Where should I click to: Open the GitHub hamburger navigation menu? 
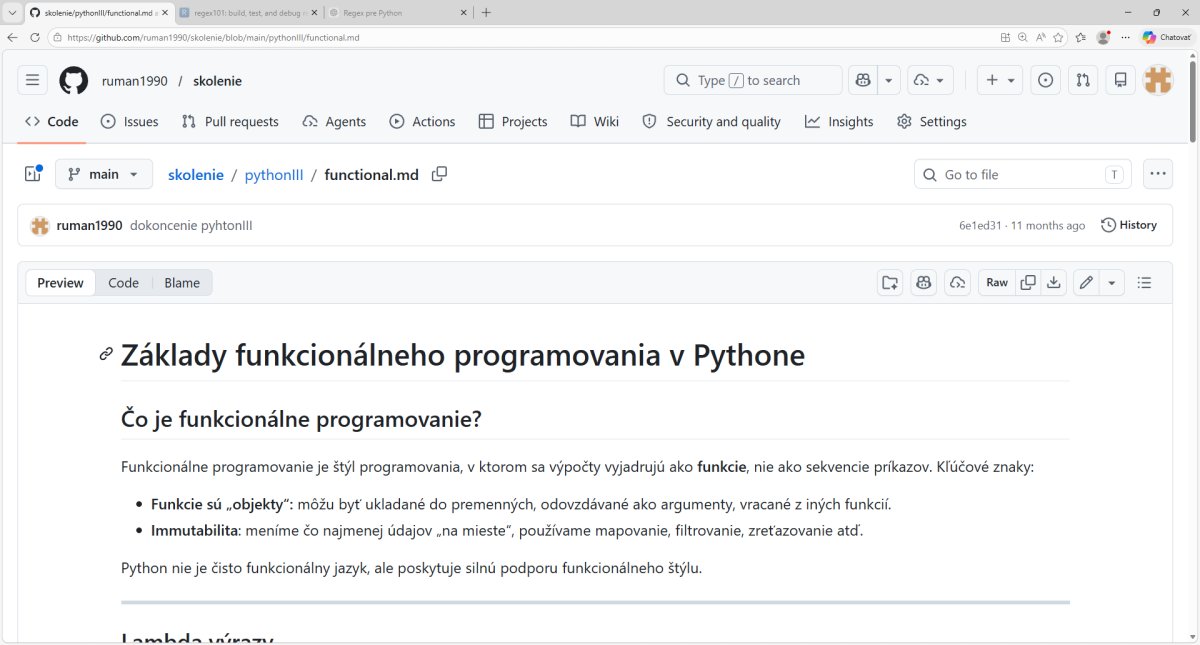(32, 80)
